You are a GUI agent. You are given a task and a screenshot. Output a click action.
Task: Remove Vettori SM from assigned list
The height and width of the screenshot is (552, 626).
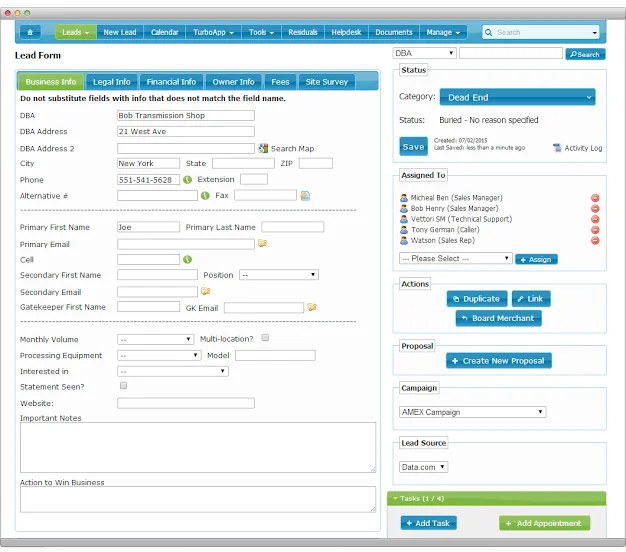595,219
